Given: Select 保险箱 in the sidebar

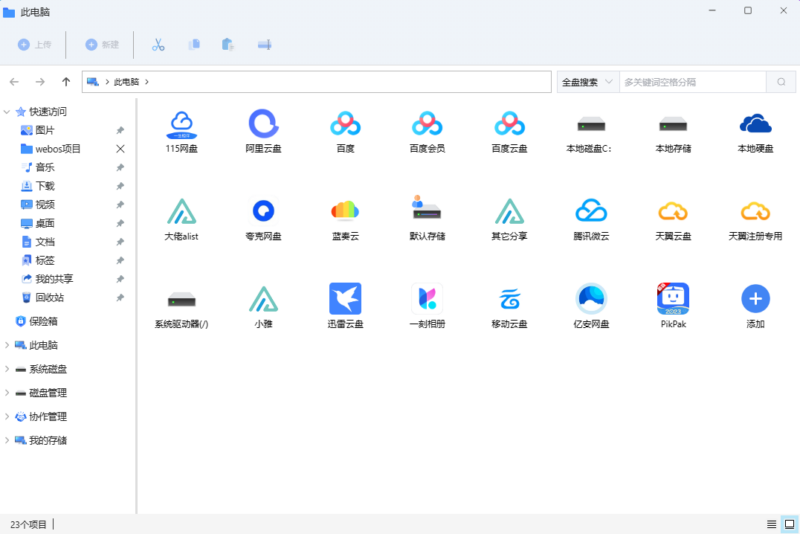Looking at the screenshot, I should [x=43, y=321].
